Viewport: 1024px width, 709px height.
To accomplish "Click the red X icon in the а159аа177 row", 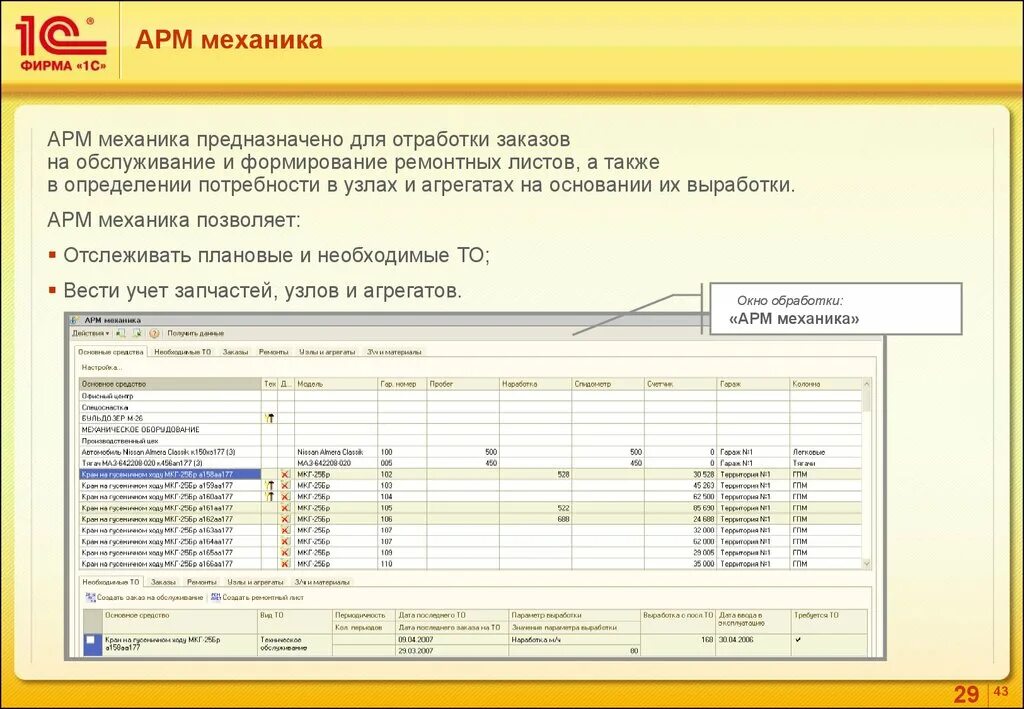I will point(285,486).
